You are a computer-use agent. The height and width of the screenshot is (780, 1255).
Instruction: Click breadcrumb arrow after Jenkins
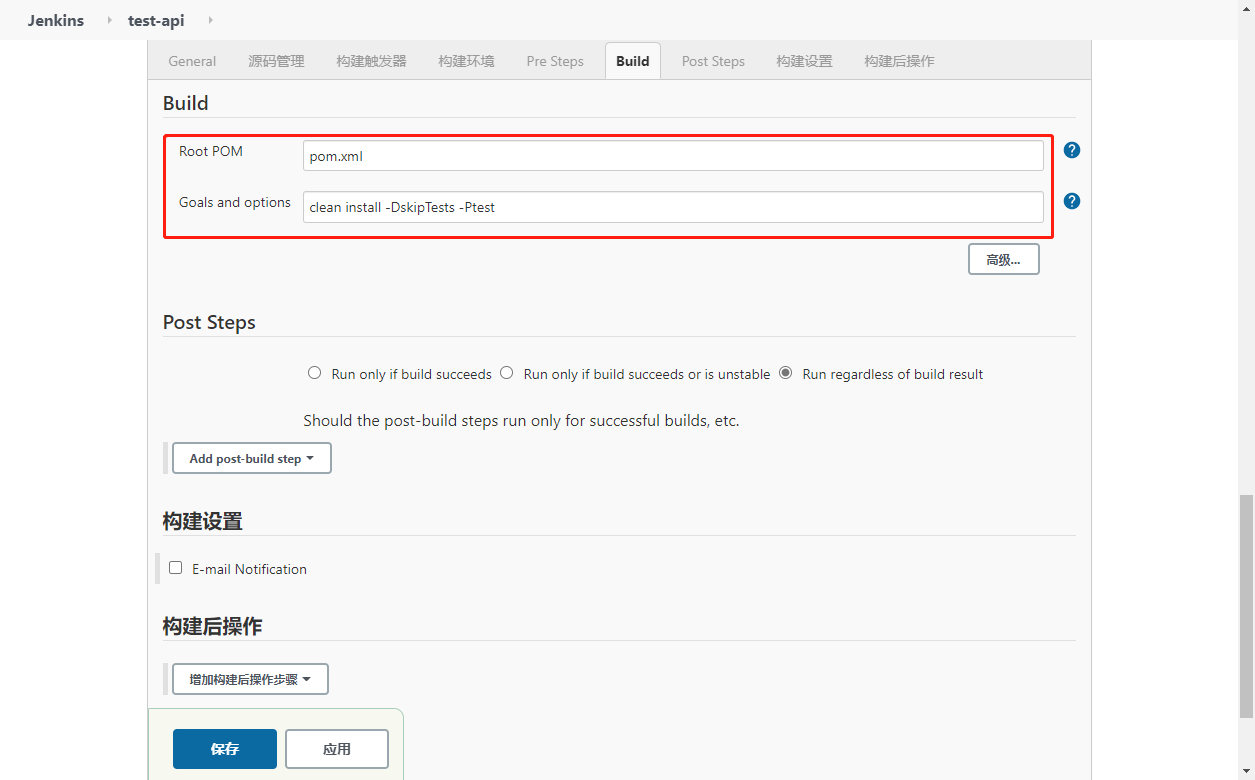[x=109, y=20]
